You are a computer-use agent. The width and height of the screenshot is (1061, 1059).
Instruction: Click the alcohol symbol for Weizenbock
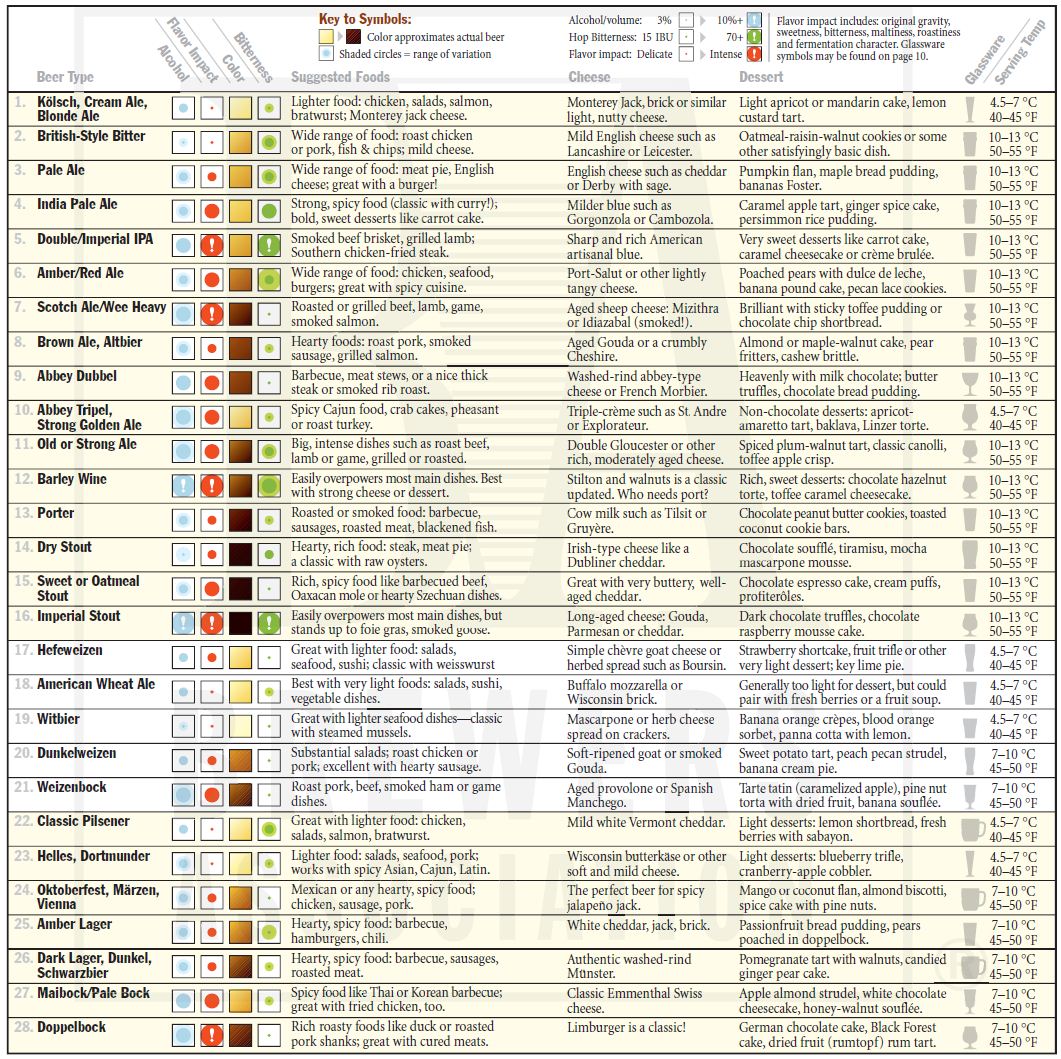pyautogui.click(x=183, y=794)
